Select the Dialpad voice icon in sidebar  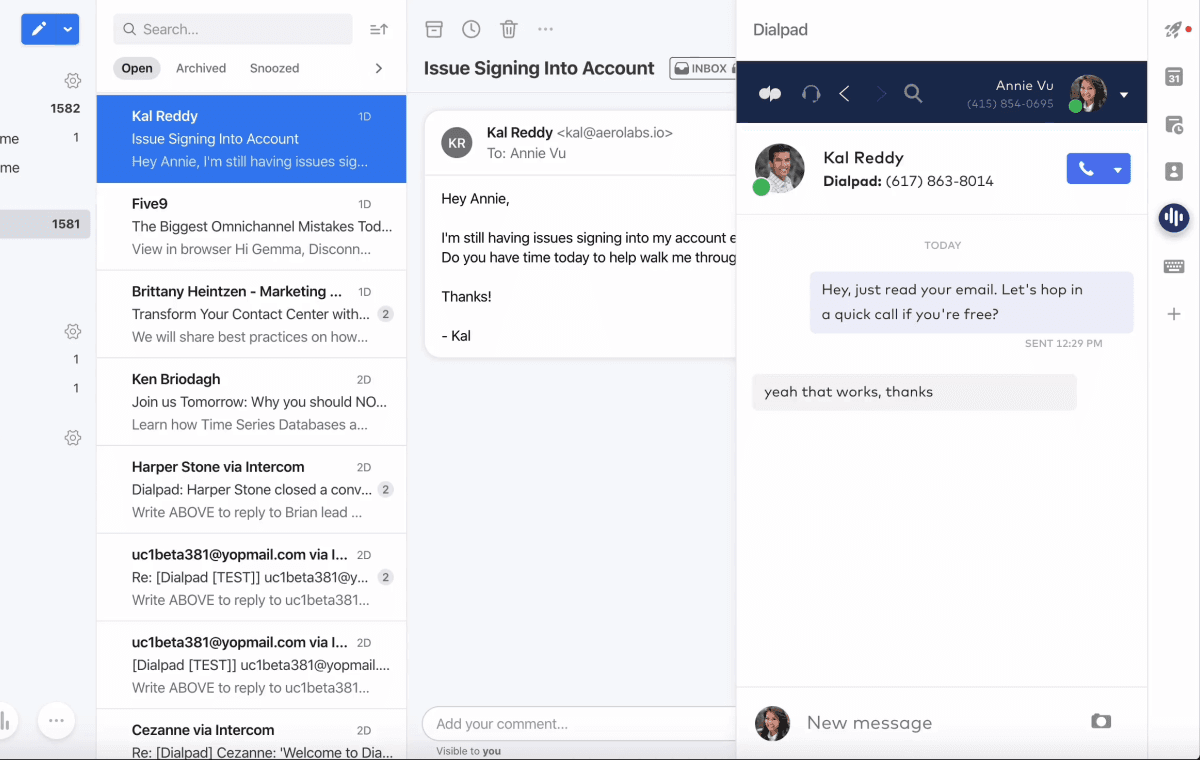click(x=1174, y=218)
